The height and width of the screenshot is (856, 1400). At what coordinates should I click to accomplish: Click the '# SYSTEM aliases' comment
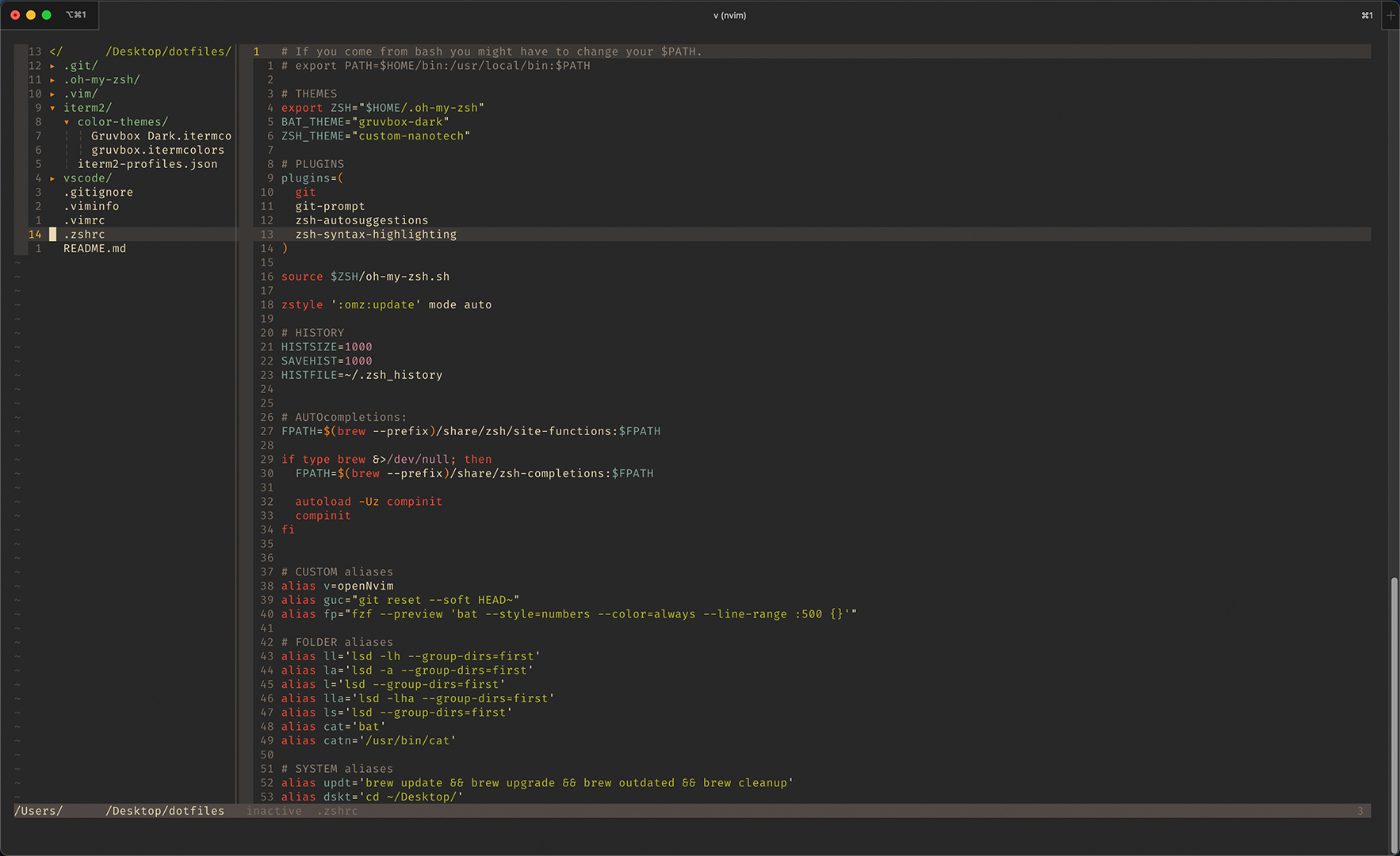tap(337, 769)
